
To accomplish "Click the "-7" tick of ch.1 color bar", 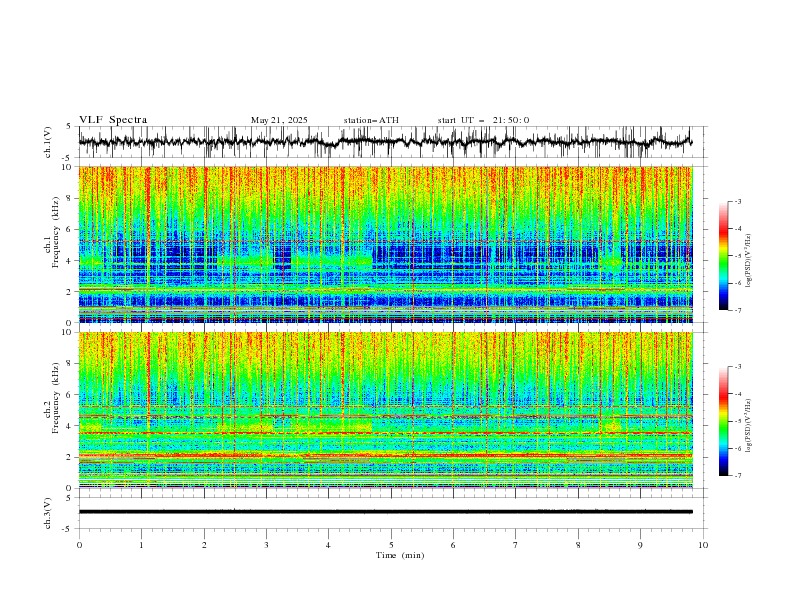I will point(737,310).
